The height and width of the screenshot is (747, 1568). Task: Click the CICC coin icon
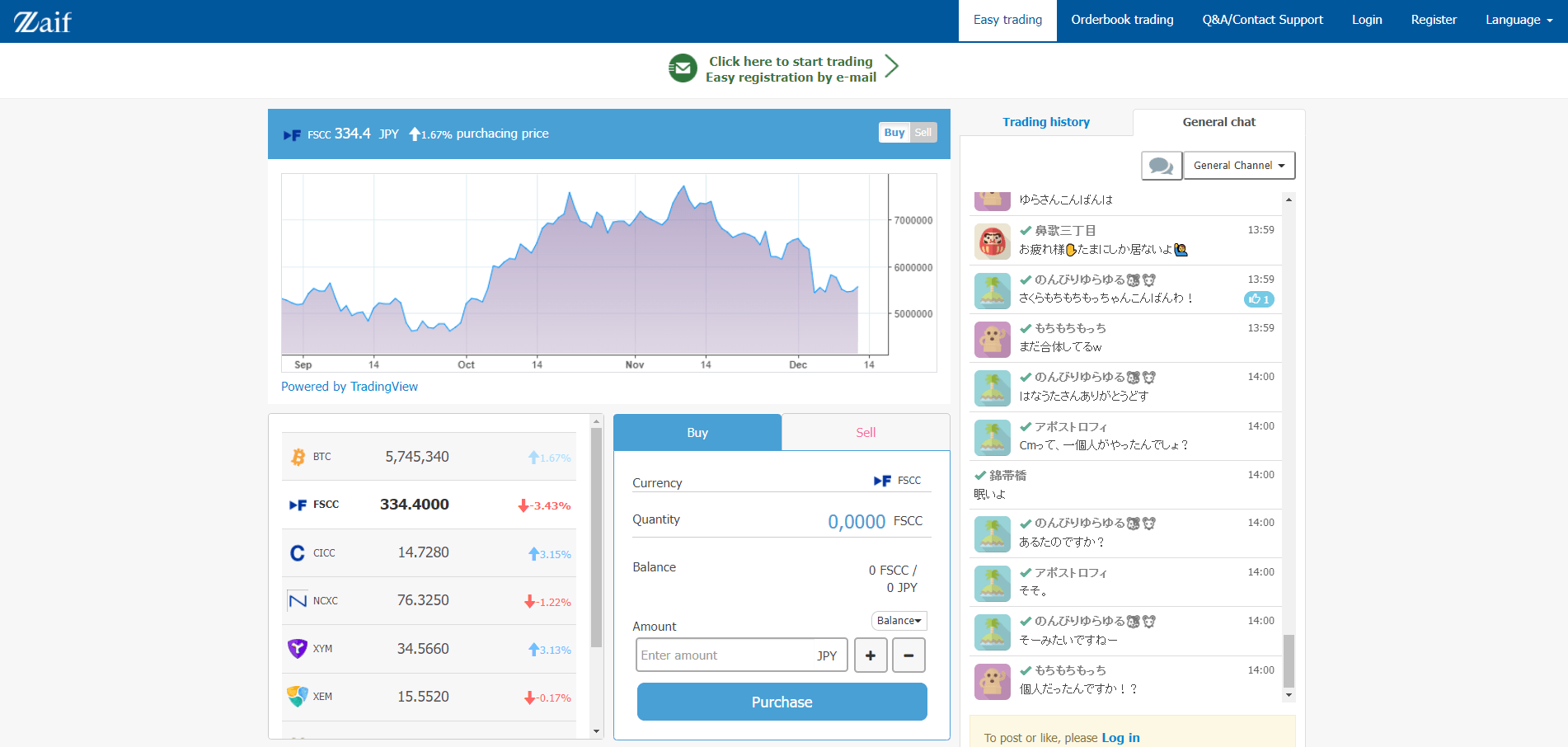coord(298,553)
